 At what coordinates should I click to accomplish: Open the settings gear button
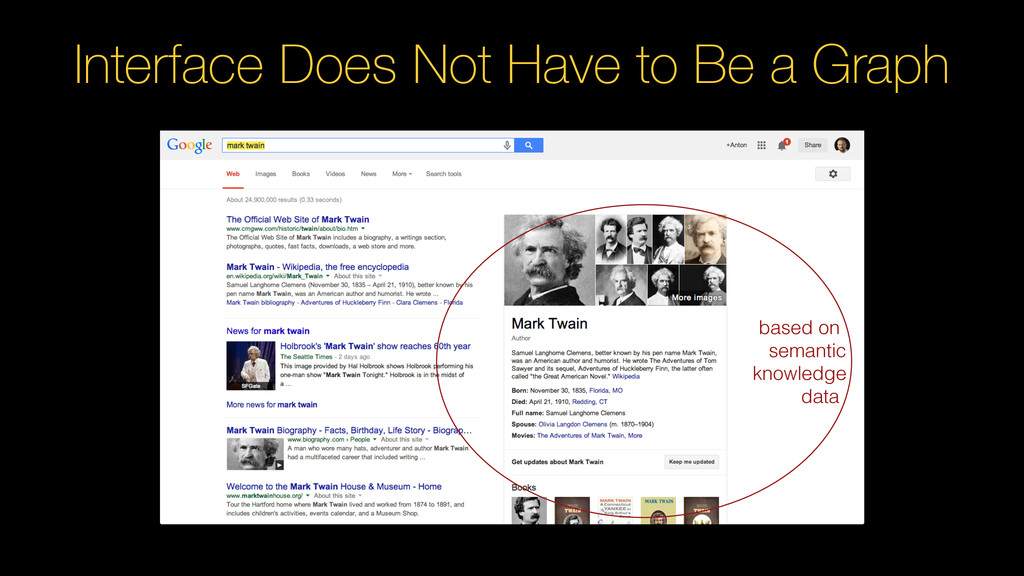coord(833,174)
